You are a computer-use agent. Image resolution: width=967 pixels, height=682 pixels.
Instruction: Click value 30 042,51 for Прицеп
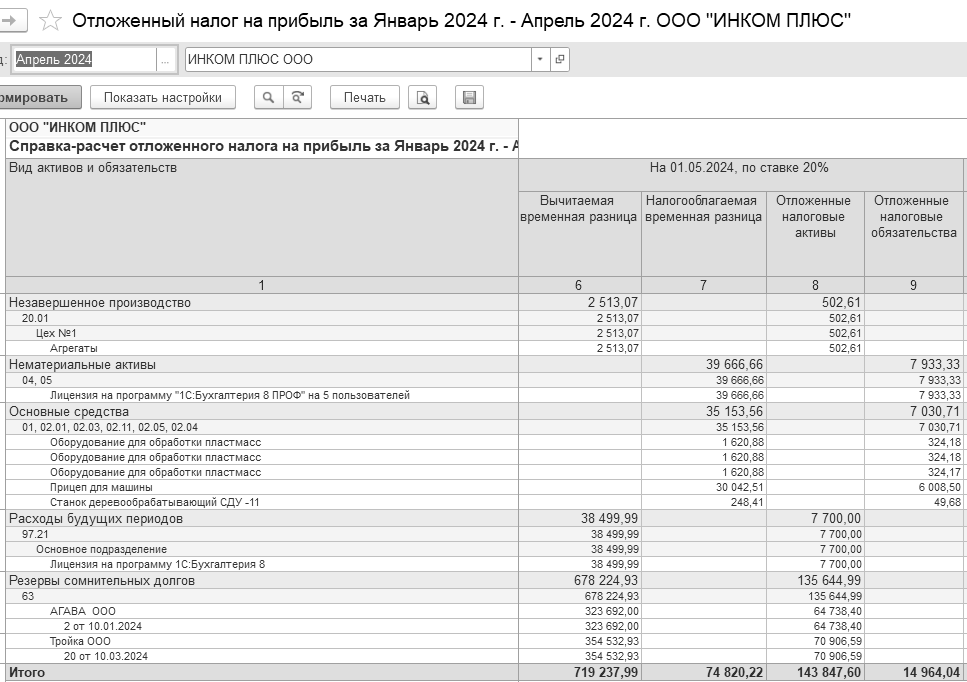(739, 487)
